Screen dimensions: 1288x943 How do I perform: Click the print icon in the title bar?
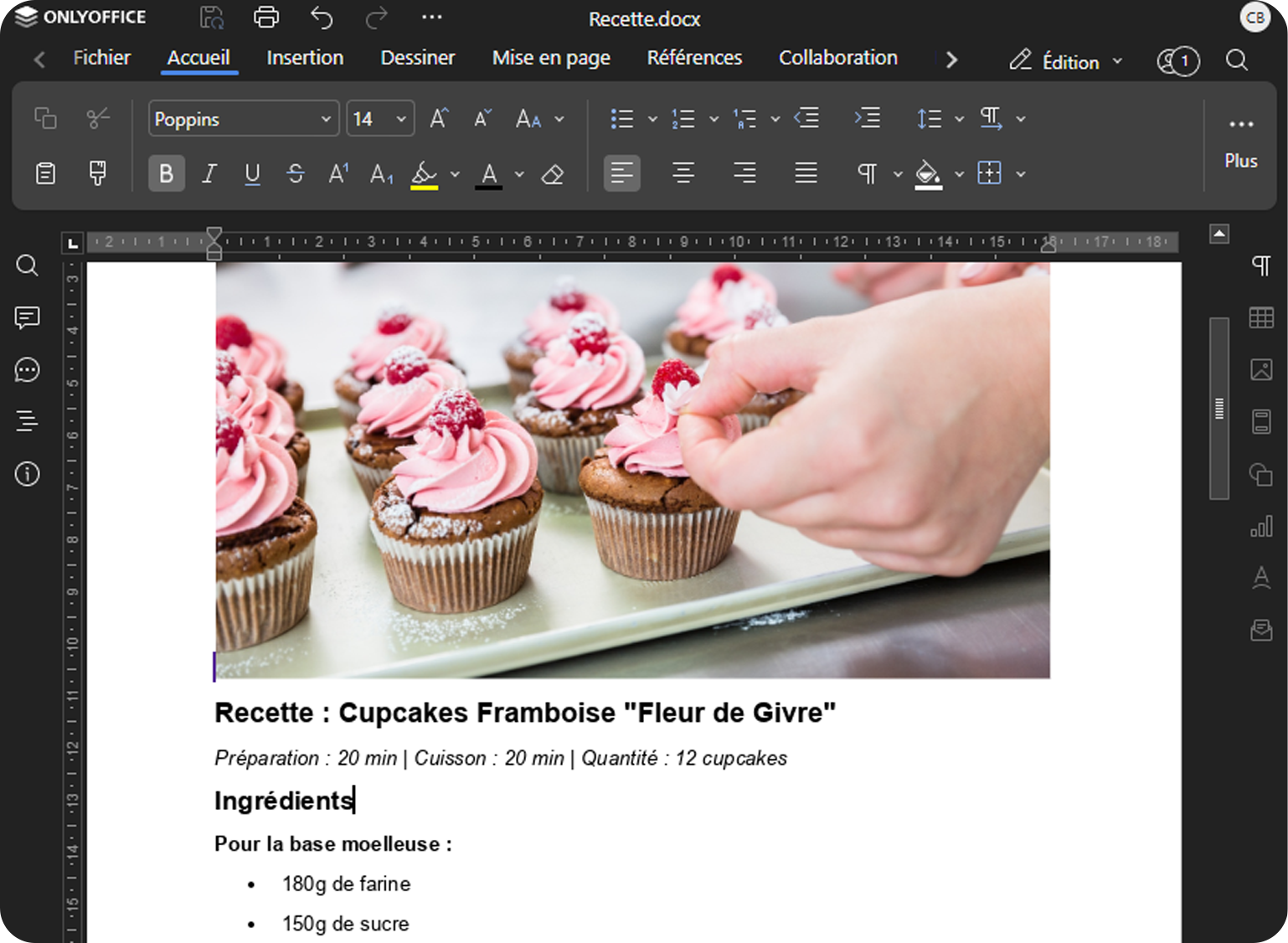click(266, 18)
